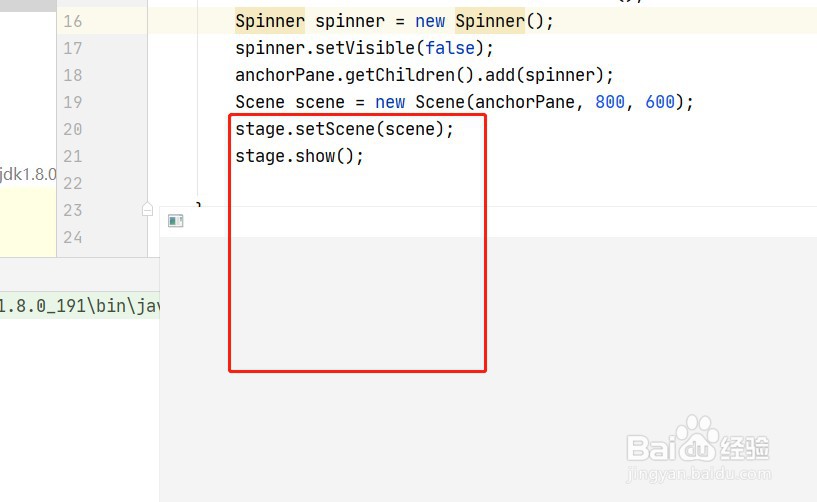Click gutter line number 20

point(72,129)
